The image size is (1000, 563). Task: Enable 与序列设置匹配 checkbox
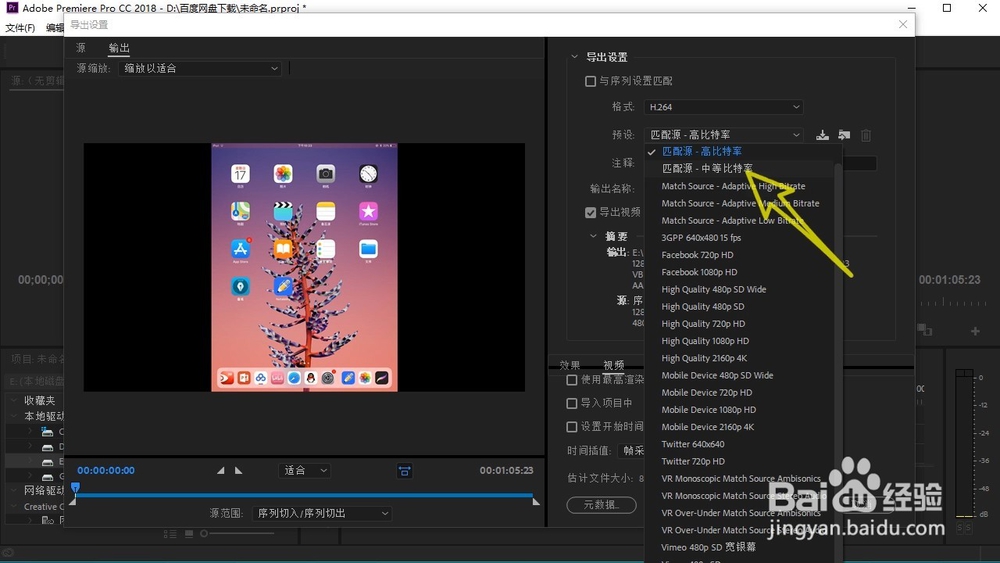pos(591,81)
